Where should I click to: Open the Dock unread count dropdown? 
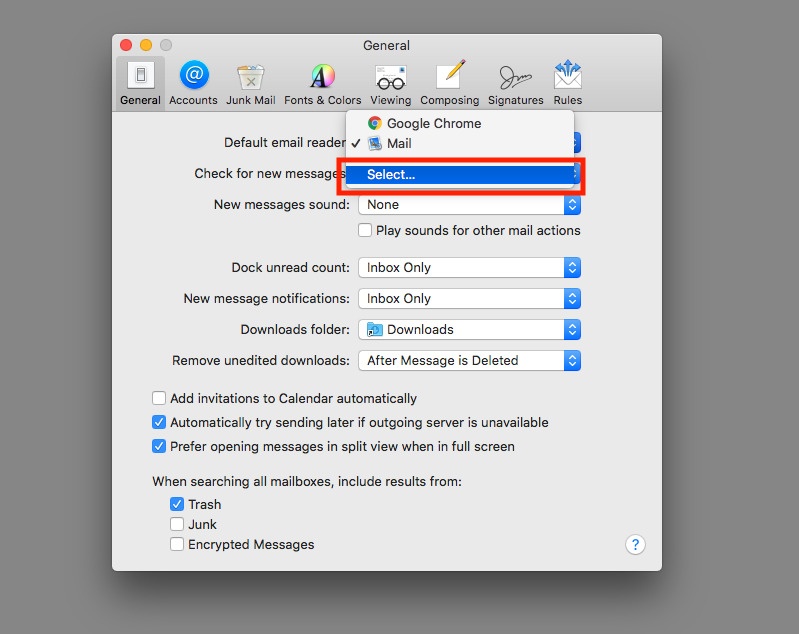pyautogui.click(x=469, y=268)
